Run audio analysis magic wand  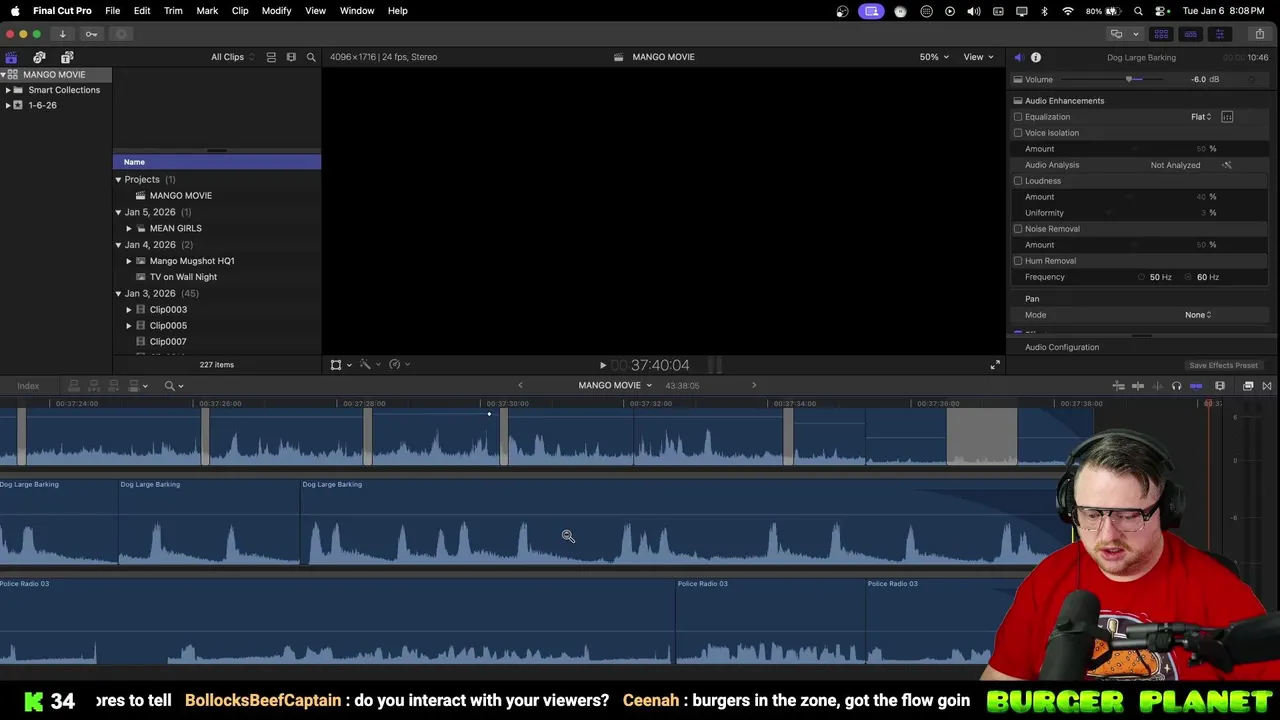[1227, 165]
